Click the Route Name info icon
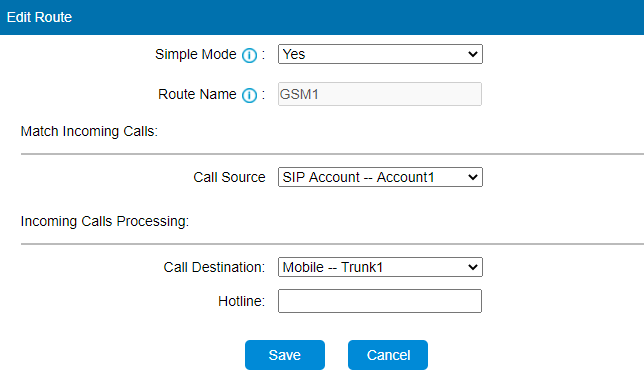 coord(249,95)
